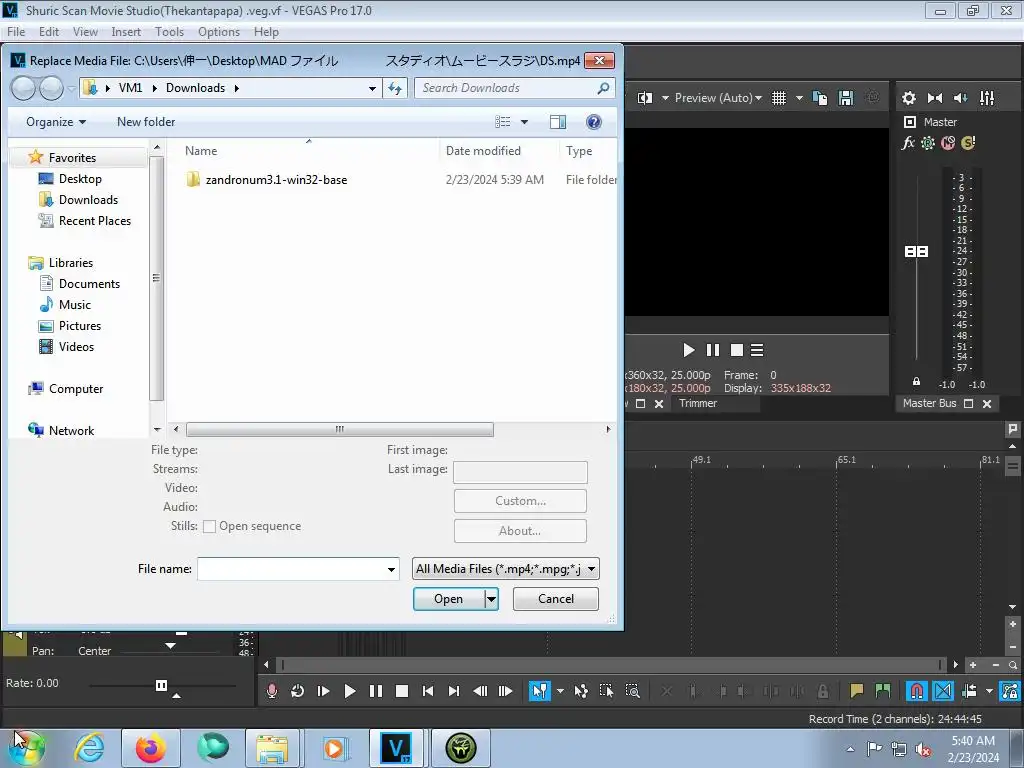Expand the File name history dropdown

[x=391, y=569]
